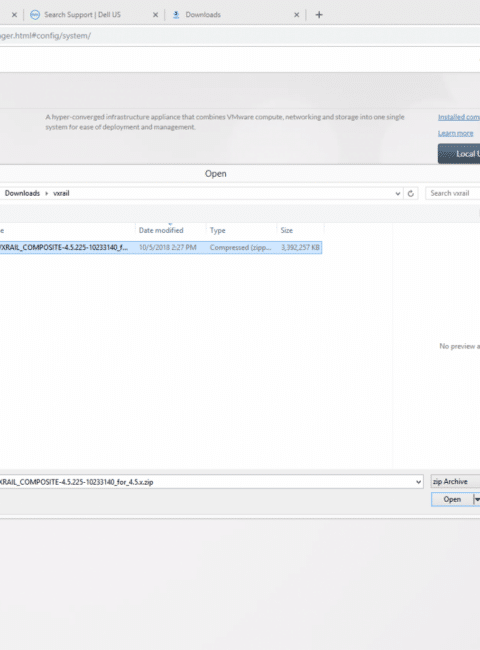Click the Open button
480x650 pixels.
pyautogui.click(x=452, y=499)
